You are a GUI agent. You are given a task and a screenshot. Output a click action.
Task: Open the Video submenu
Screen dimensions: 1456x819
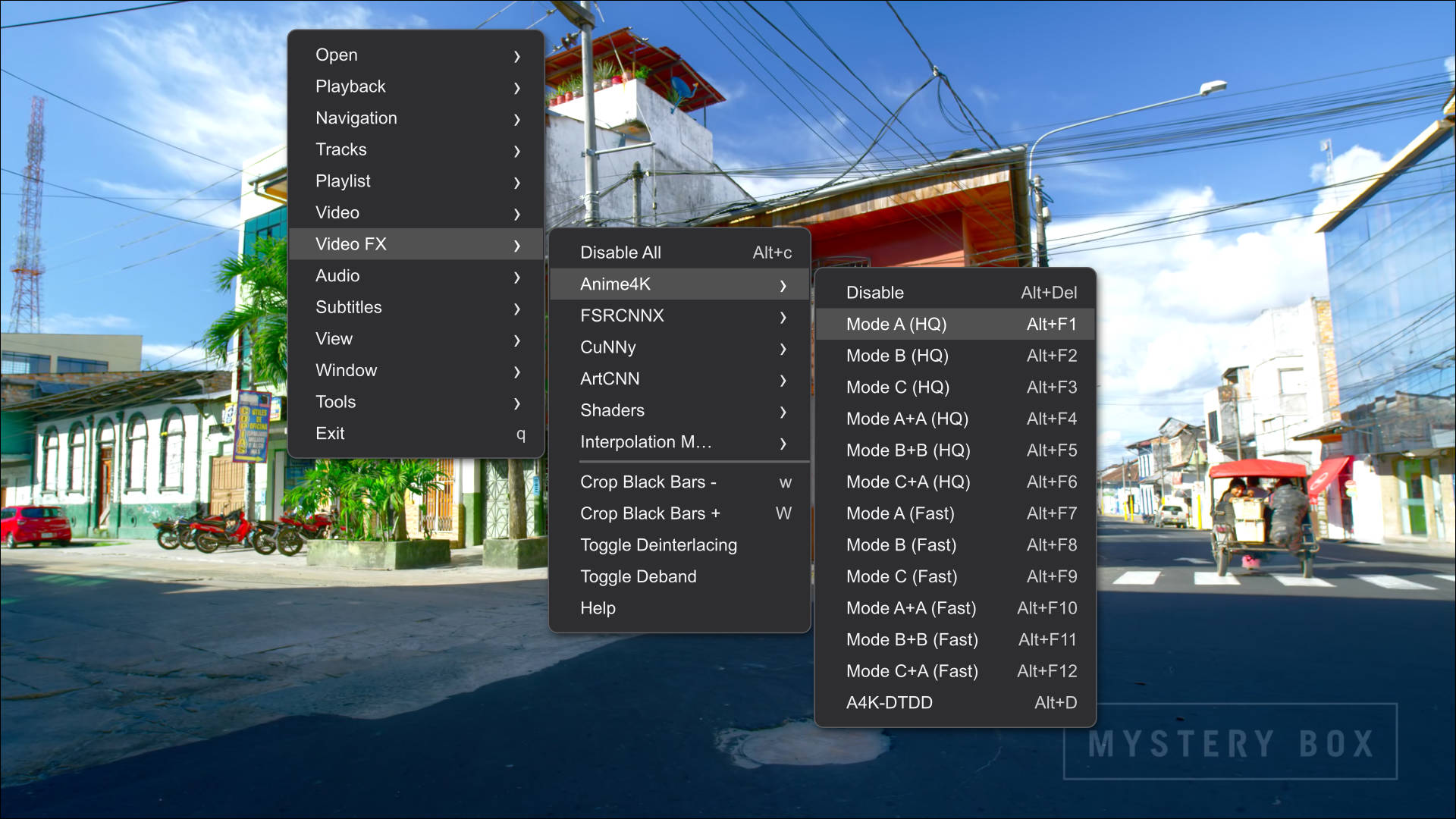coord(416,213)
